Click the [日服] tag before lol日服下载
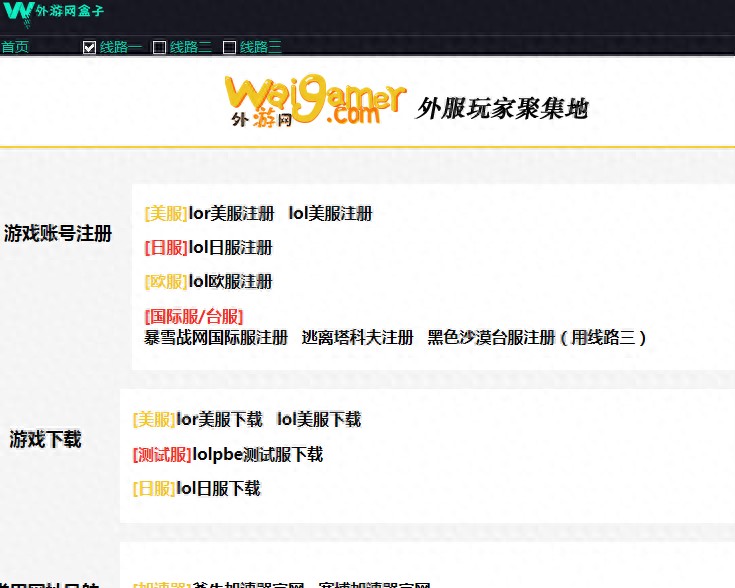The width and height of the screenshot is (735, 588). (x=154, y=489)
